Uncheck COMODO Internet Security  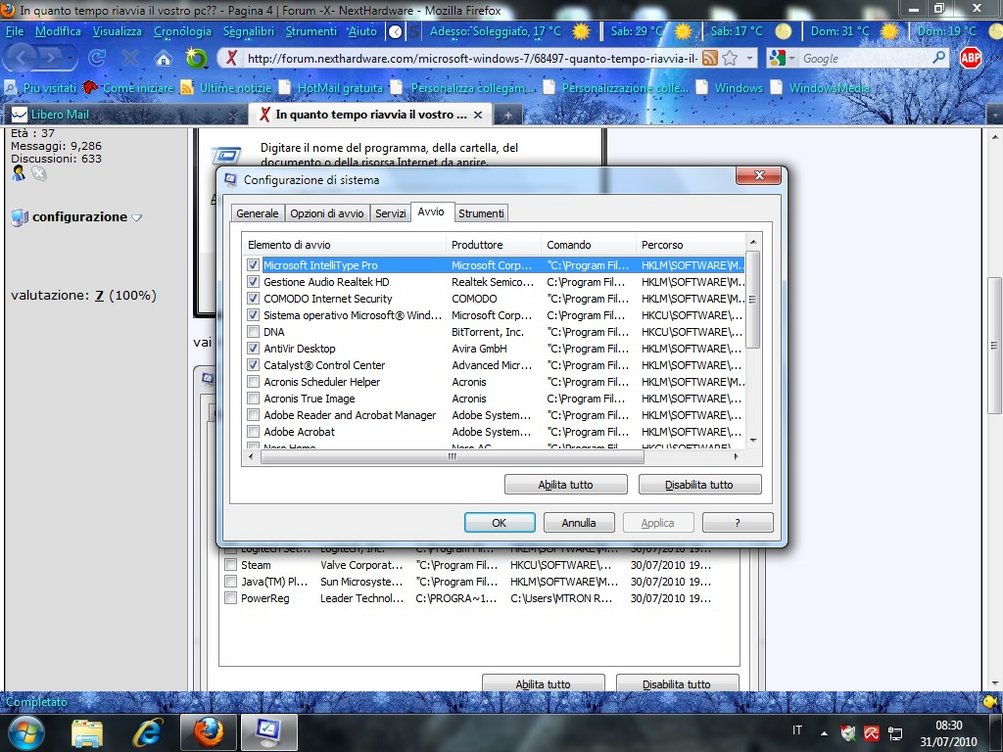point(253,298)
